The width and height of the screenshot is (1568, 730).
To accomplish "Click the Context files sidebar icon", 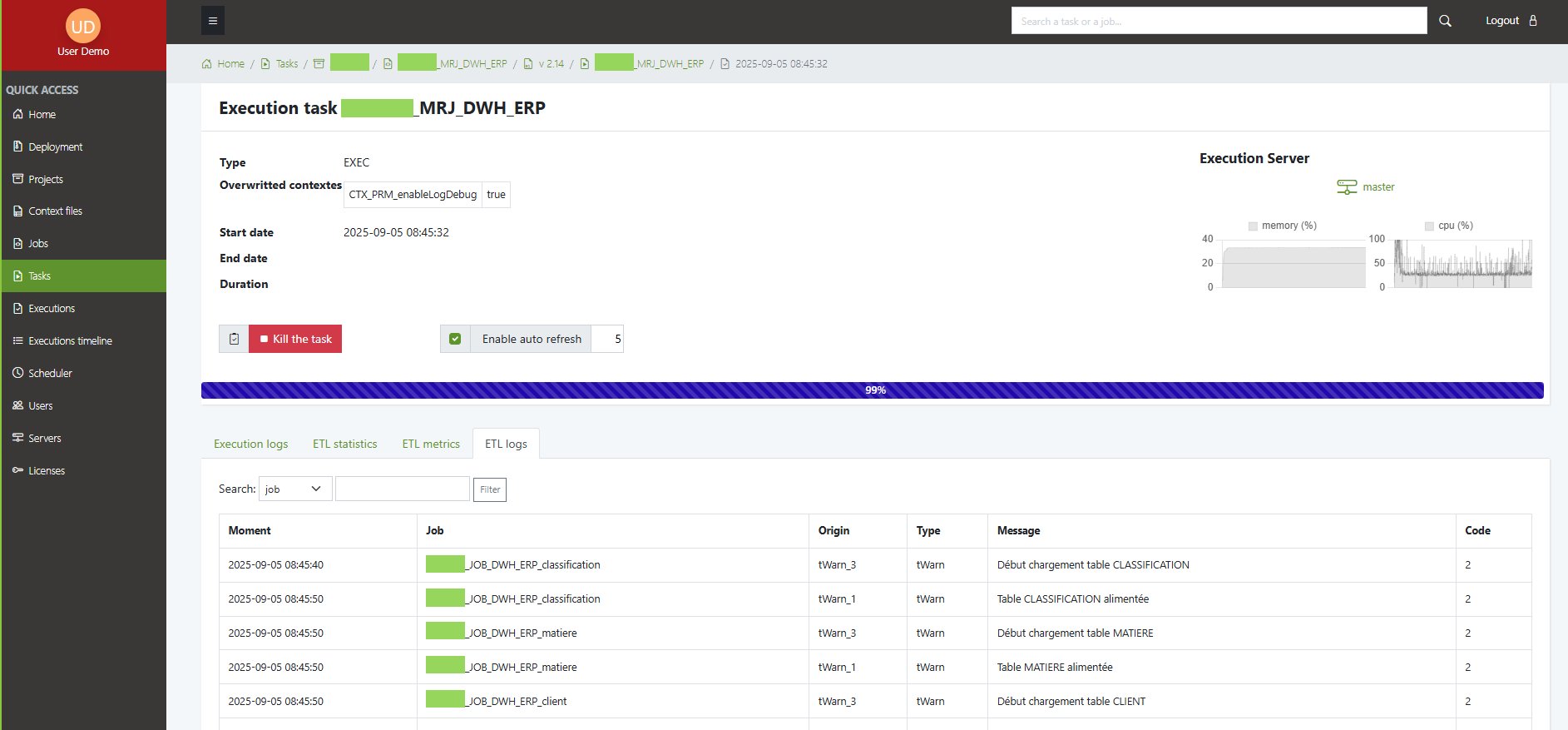I will click(x=17, y=211).
